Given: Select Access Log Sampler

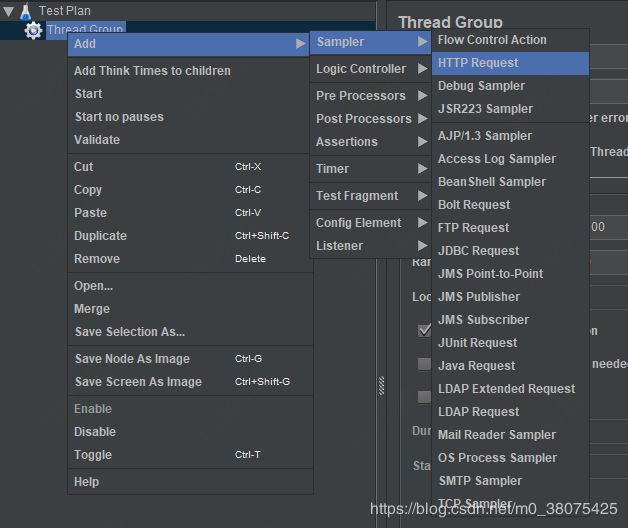Looking at the screenshot, I should tap(510, 159).
